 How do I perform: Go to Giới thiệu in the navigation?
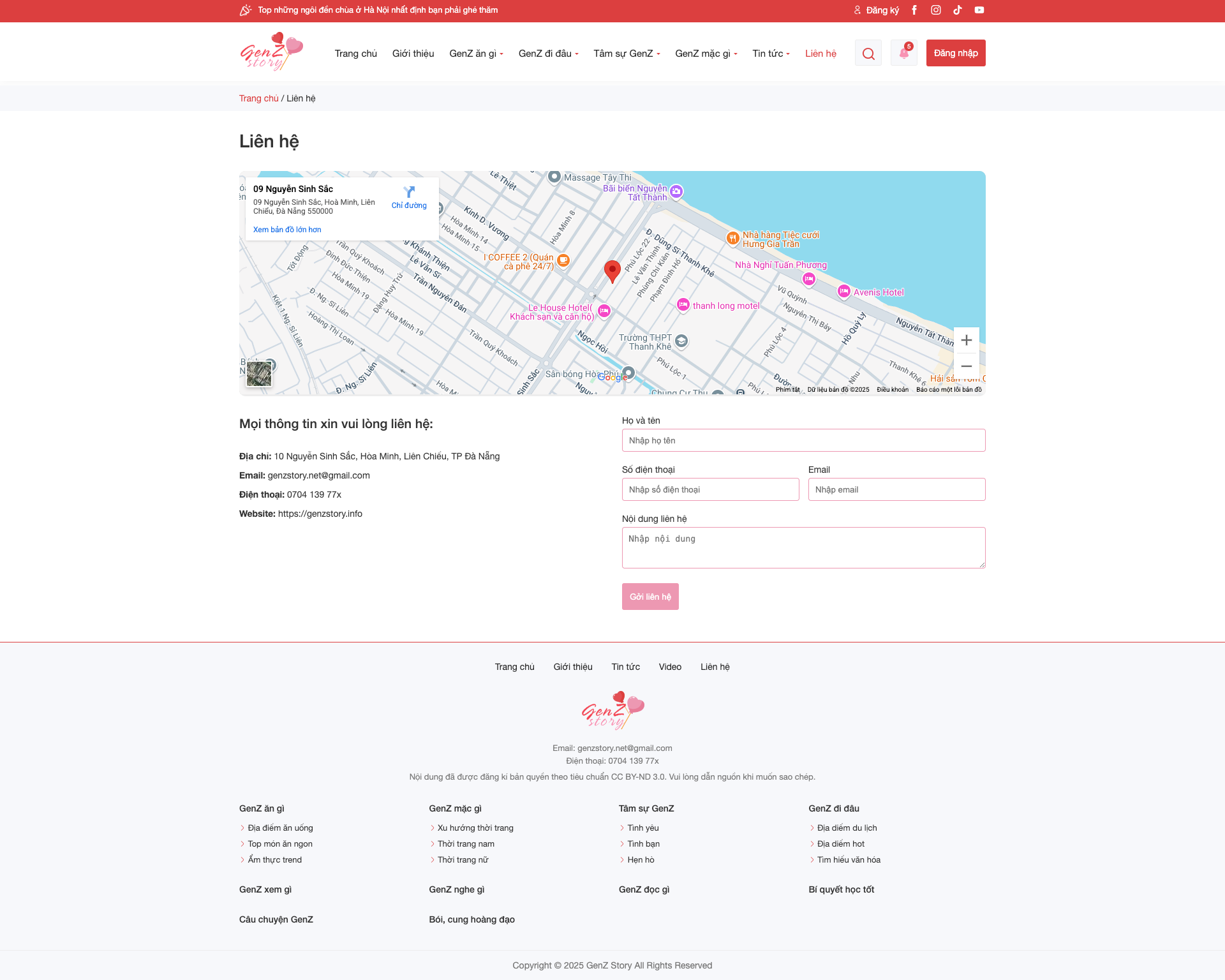(413, 54)
